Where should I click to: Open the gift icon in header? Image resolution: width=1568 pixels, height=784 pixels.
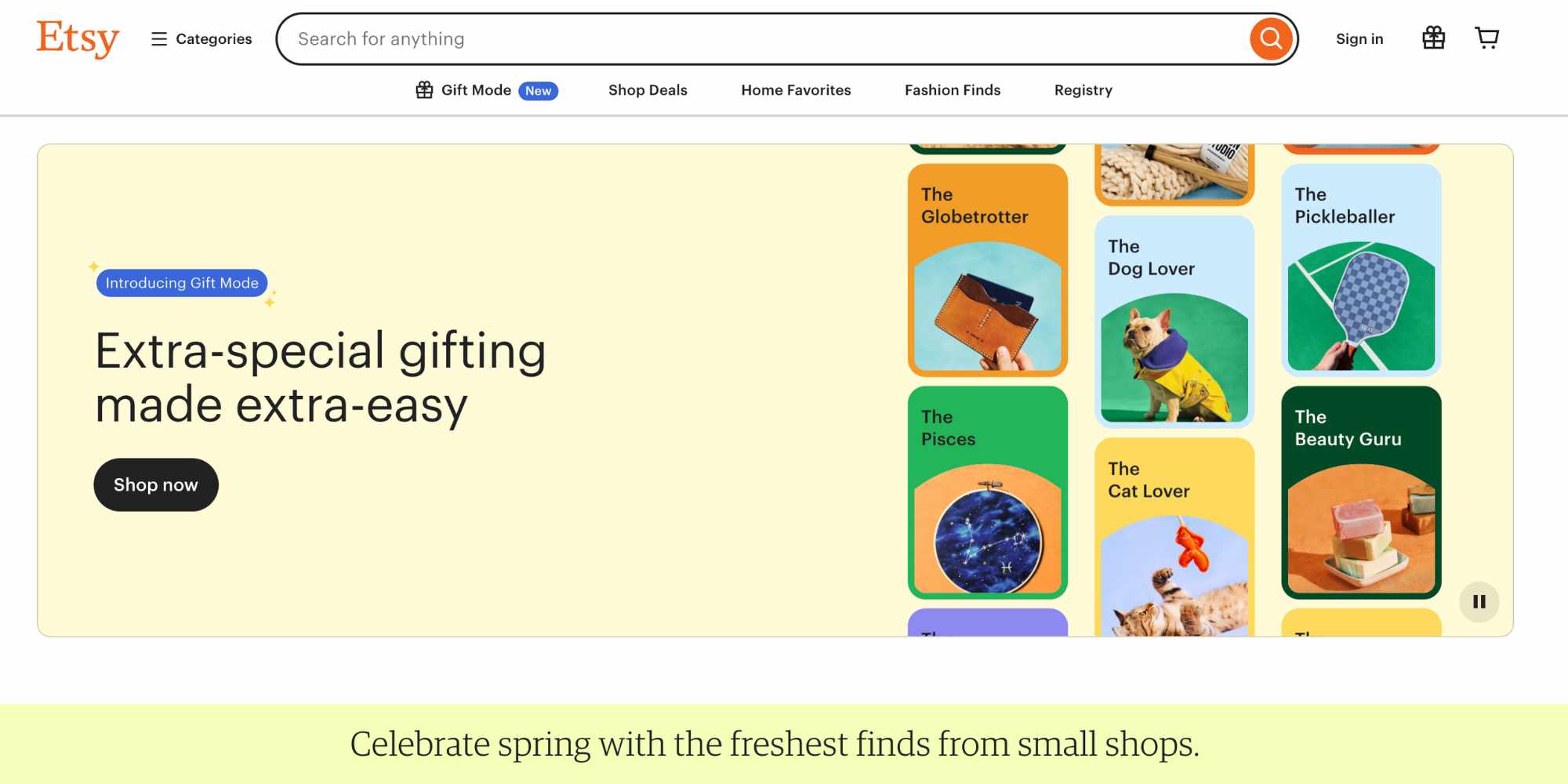[x=1433, y=38]
